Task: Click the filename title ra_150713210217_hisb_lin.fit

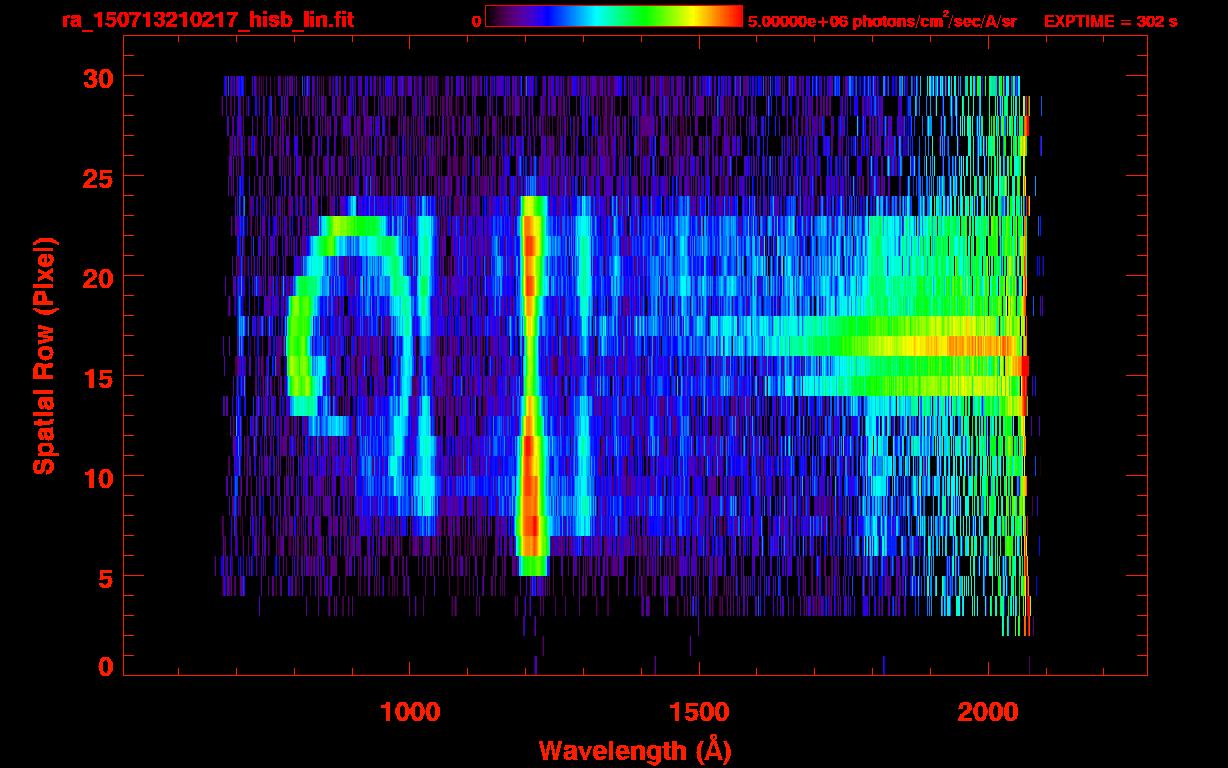Action: (x=207, y=19)
